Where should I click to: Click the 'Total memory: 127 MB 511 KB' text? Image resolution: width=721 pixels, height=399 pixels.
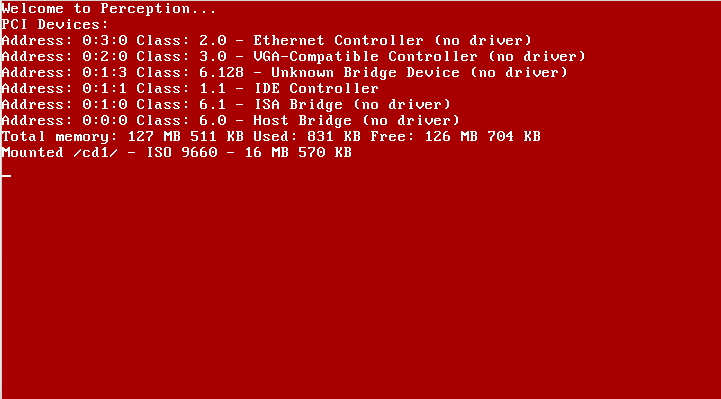123,137
